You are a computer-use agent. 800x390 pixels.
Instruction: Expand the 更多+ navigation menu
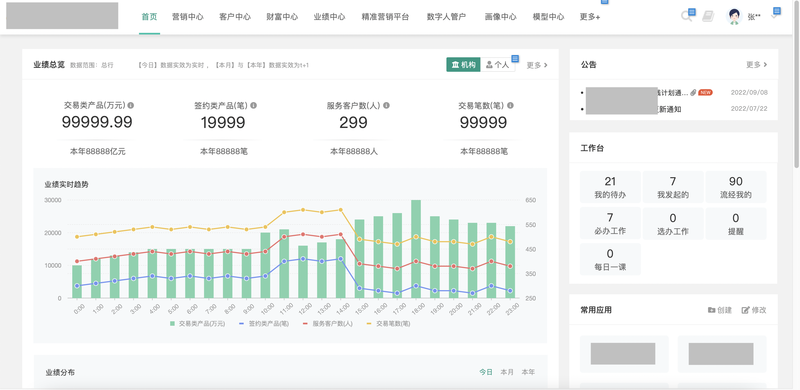[x=590, y=17]
